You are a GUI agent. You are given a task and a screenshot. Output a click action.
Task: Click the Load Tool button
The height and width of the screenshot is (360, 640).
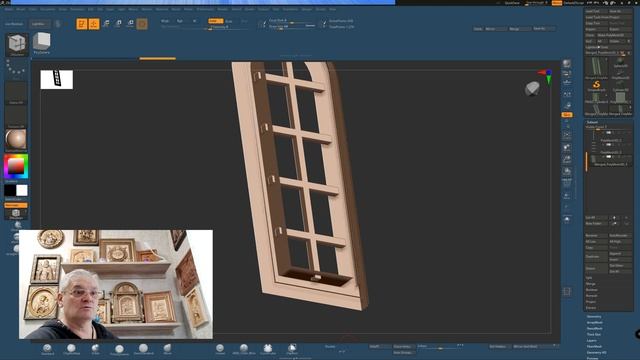[596, 11]
